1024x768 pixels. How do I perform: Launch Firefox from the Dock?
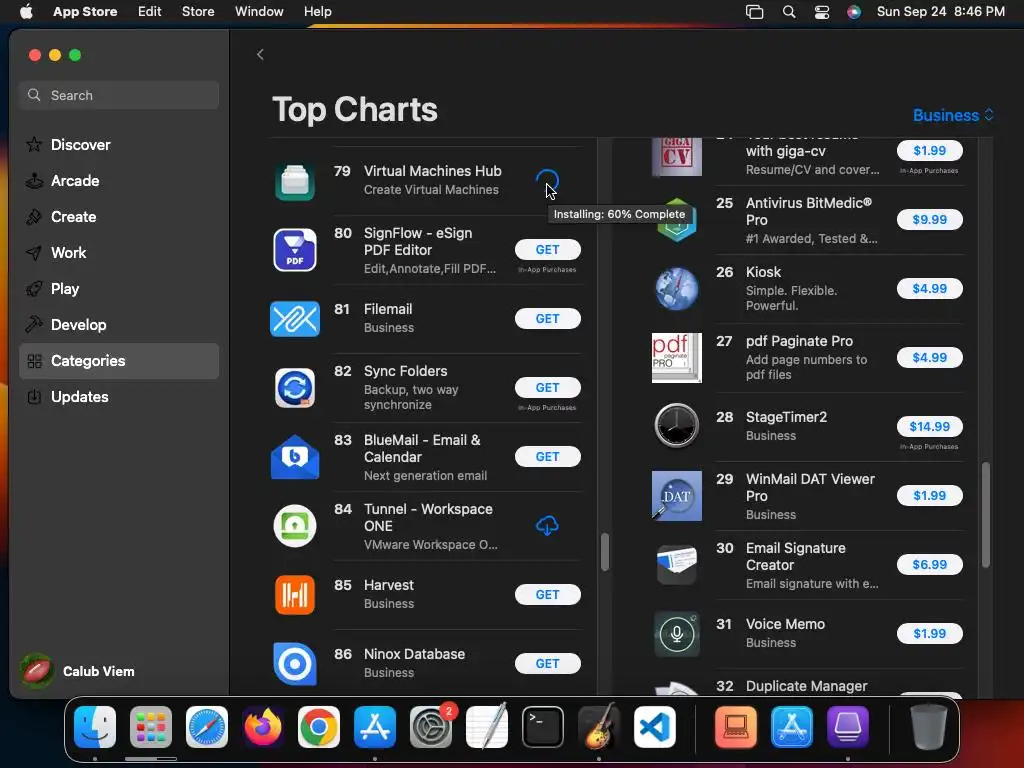click(x=263, y=727)
